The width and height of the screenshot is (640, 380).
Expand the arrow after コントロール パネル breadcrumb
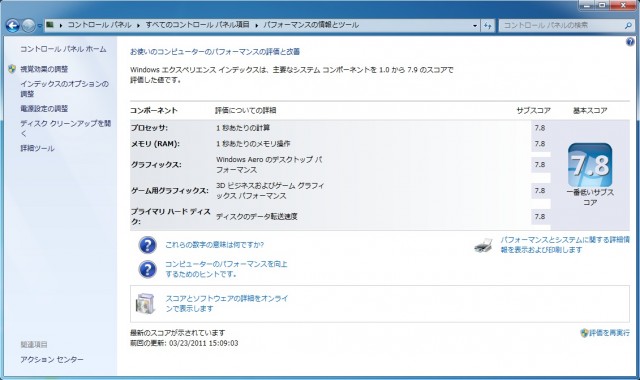(138, 25)
